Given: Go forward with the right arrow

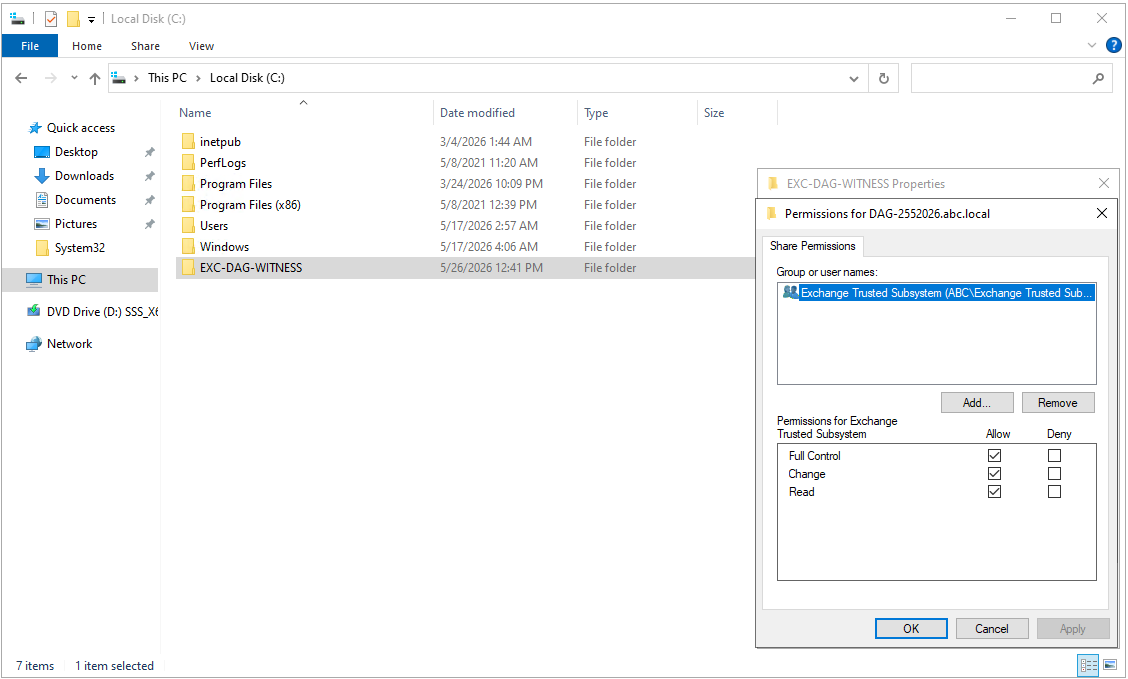Looking at the screenshot, I should click(50, 78).
